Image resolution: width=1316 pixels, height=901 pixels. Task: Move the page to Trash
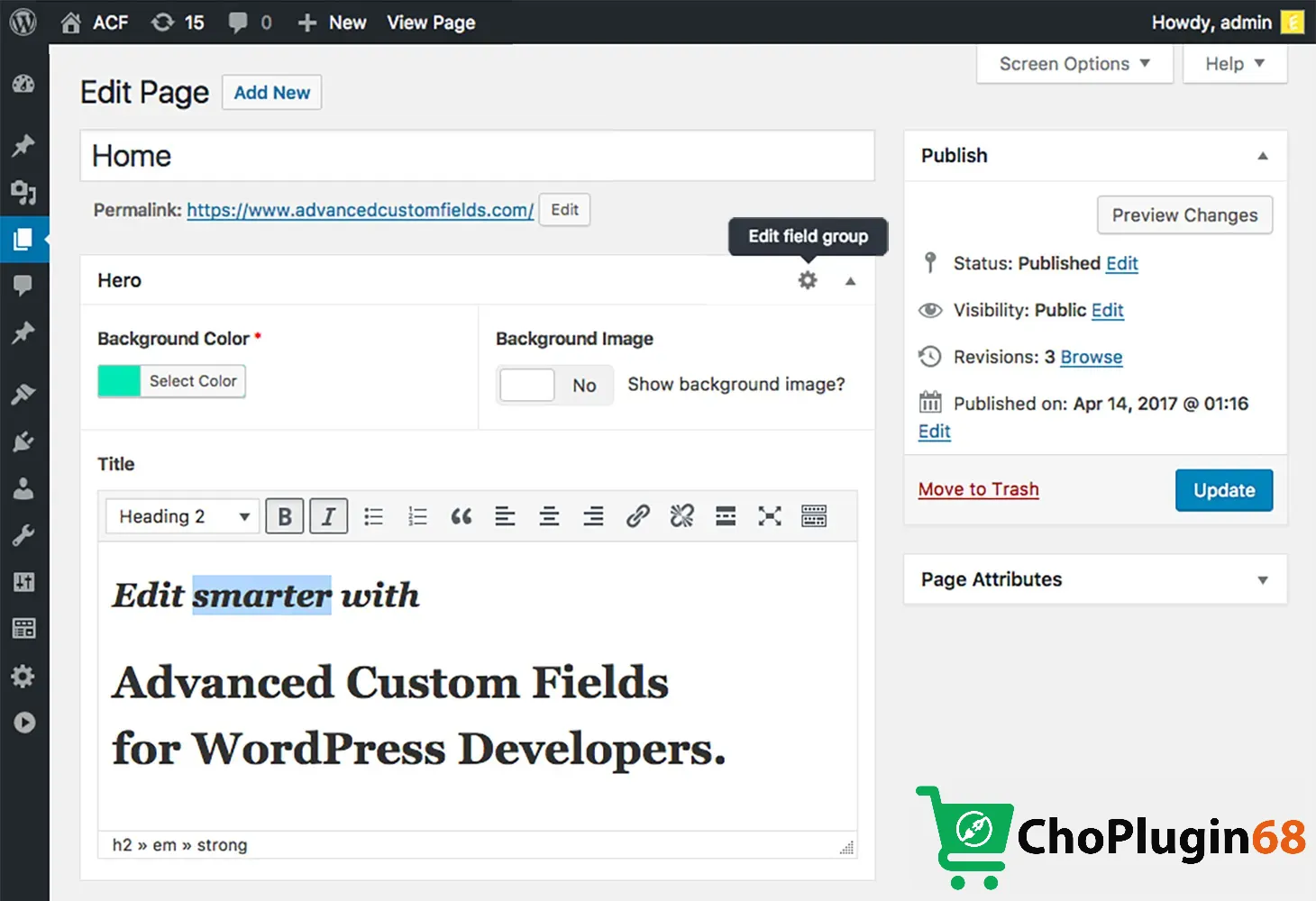pos(979,489)
